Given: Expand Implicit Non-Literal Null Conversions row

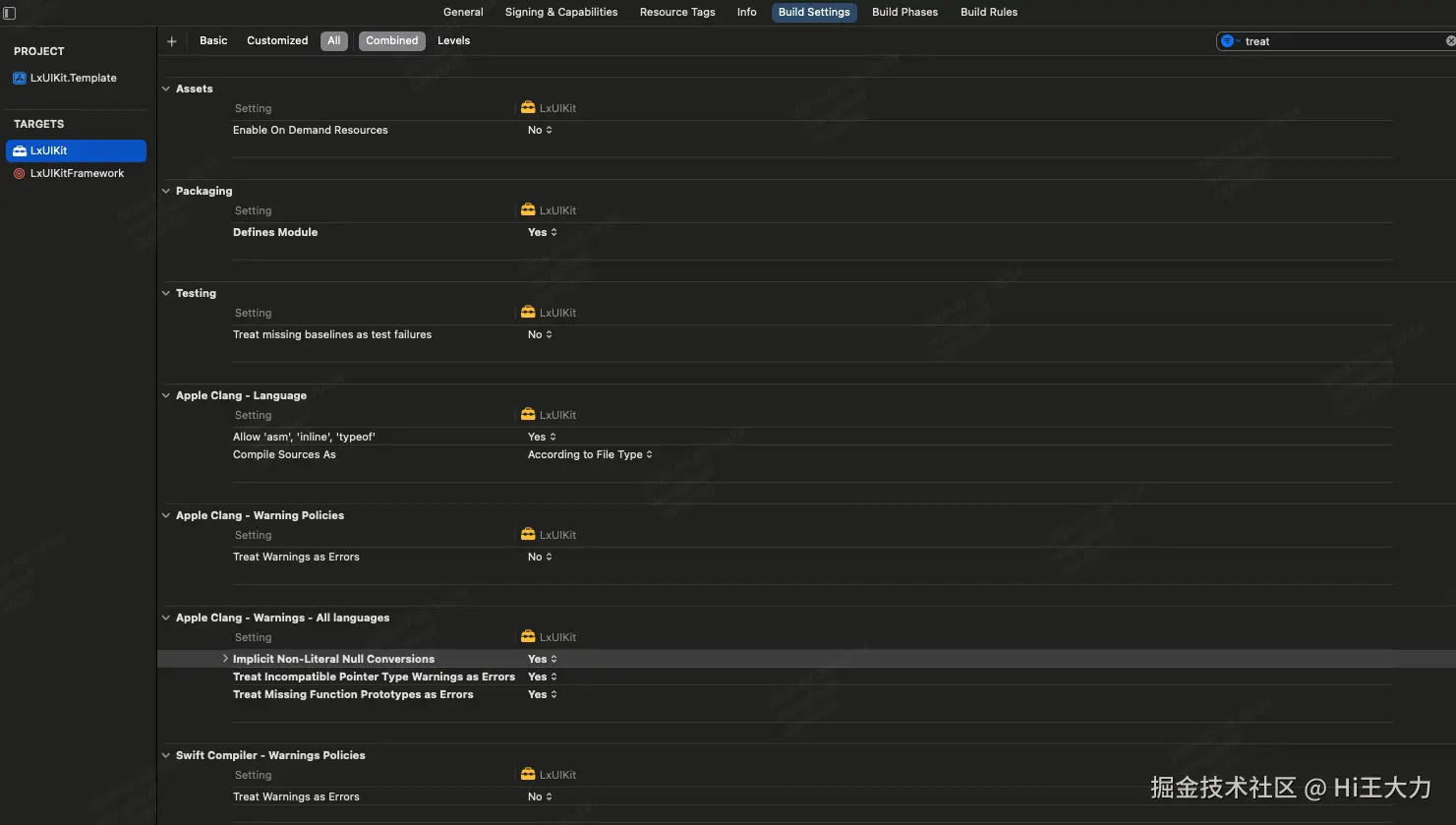Looking at the screenshot, I should point(225,659).
